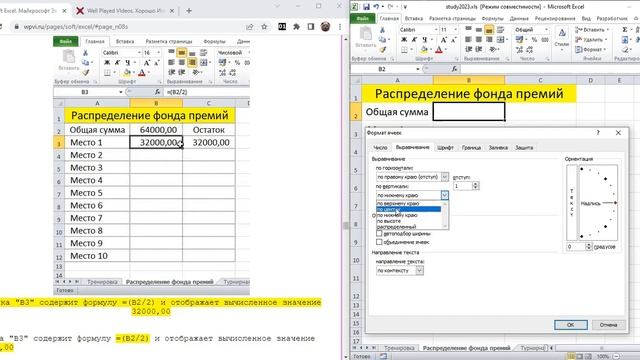Switch to Заливка tab in Format Cells dialog
Screen dimensions: 640x360
[498, 147]
